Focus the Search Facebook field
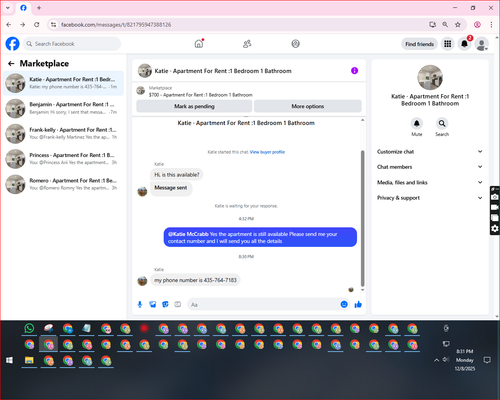500x400 pixels. [x=72, y=44]
